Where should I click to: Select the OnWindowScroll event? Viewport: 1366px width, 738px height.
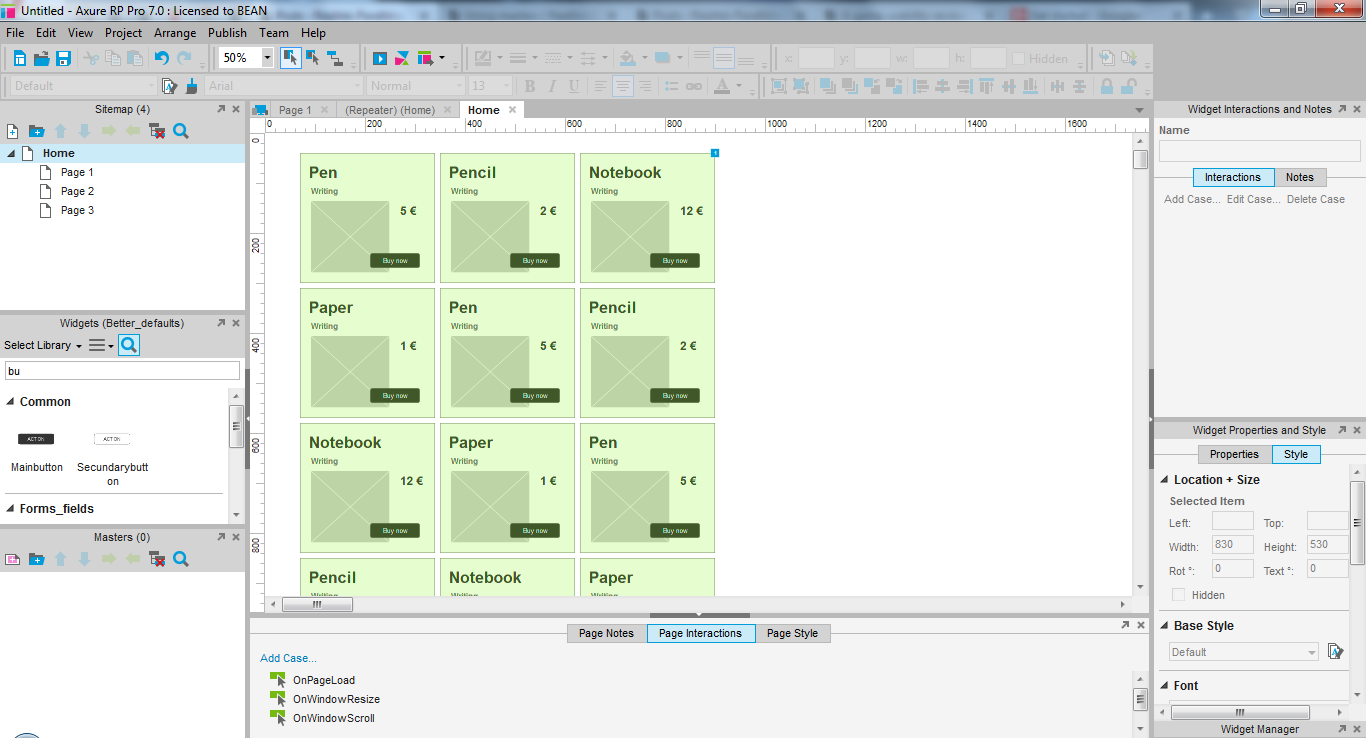point(334,718)
